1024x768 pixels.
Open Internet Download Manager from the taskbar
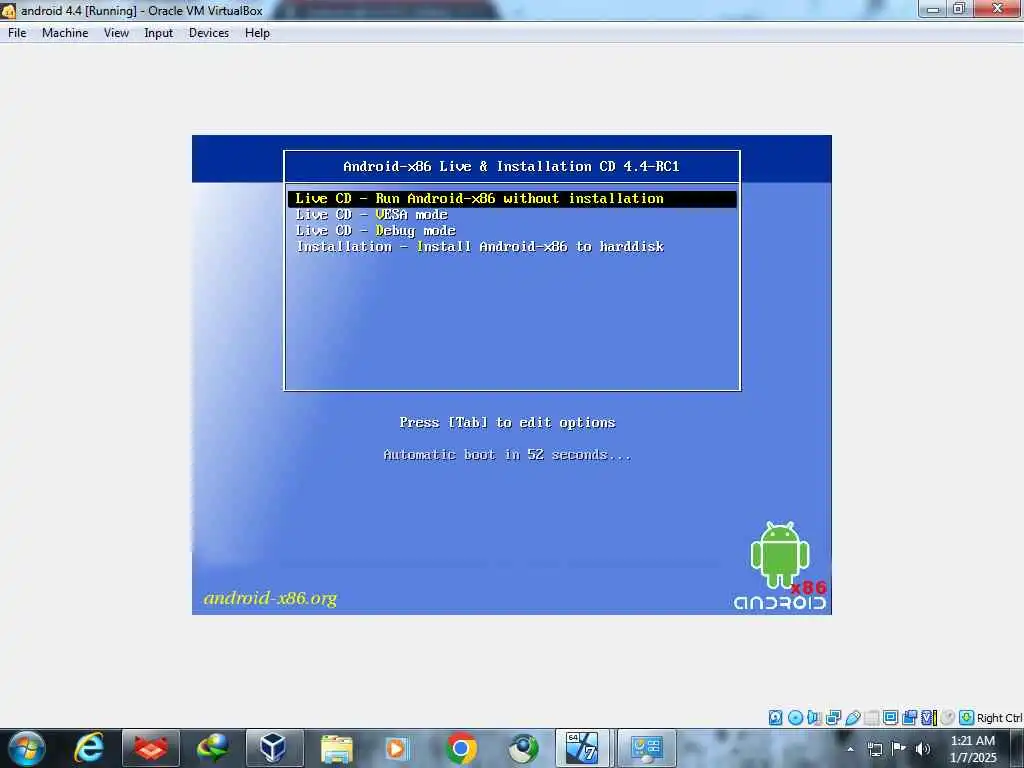pyautogui.click(x=213, y=748)
